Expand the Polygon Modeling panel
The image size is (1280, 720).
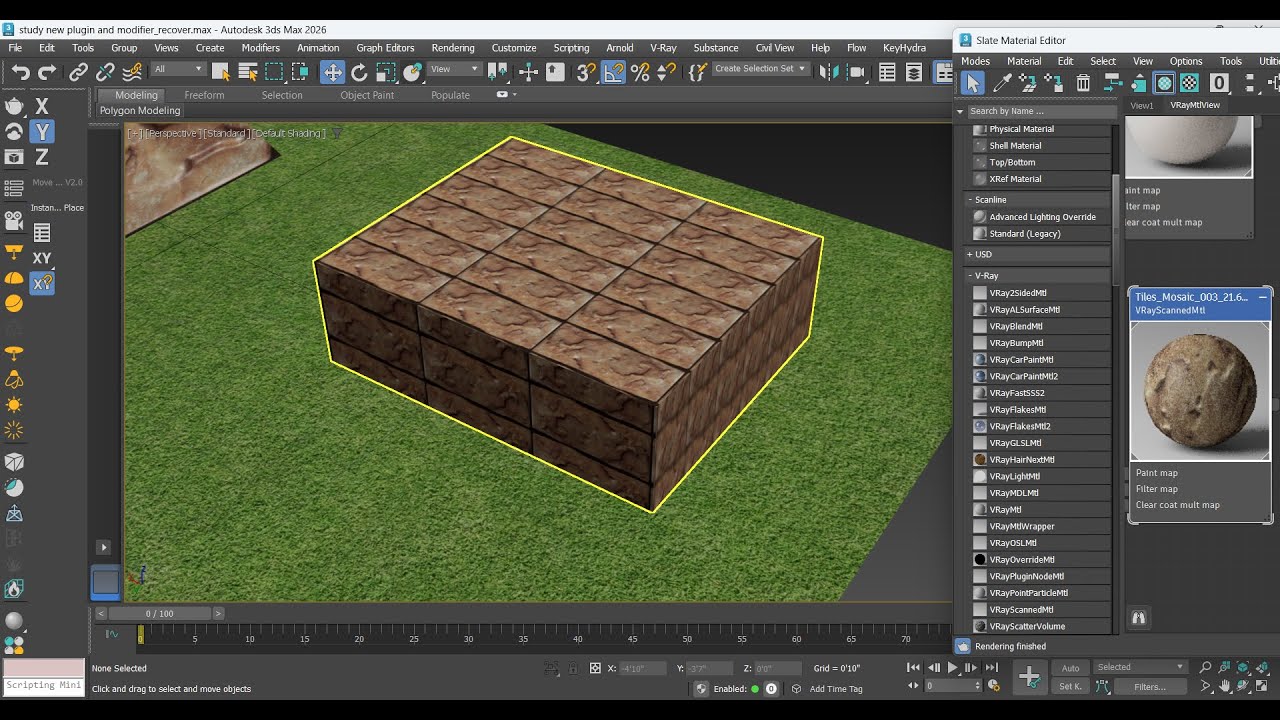pyautogui.click(x=140, y=111)
